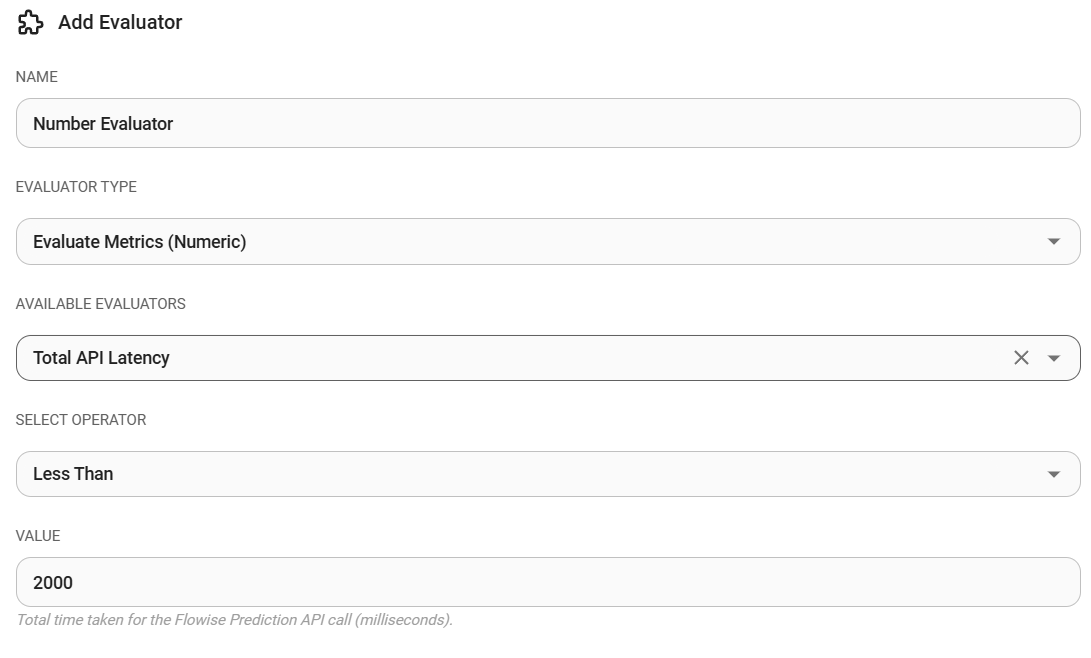Click the EVALUATOR TYPE label
This screenshot has height=658, width=1091.
click(x=76, y=187)
